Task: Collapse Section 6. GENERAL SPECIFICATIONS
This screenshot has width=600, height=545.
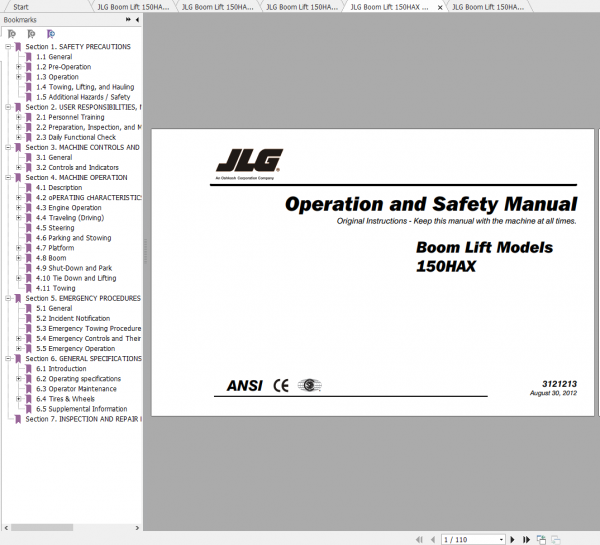Action: 8,359
